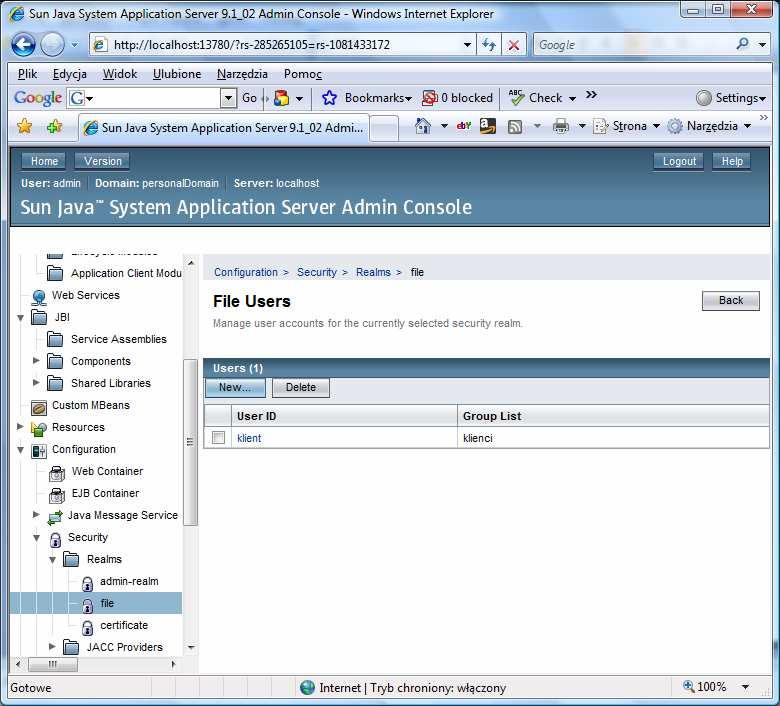The width and height of the screenshot is (780, 706).
Task: Click the Web Container icon in tree
Action: pos(57,473)
